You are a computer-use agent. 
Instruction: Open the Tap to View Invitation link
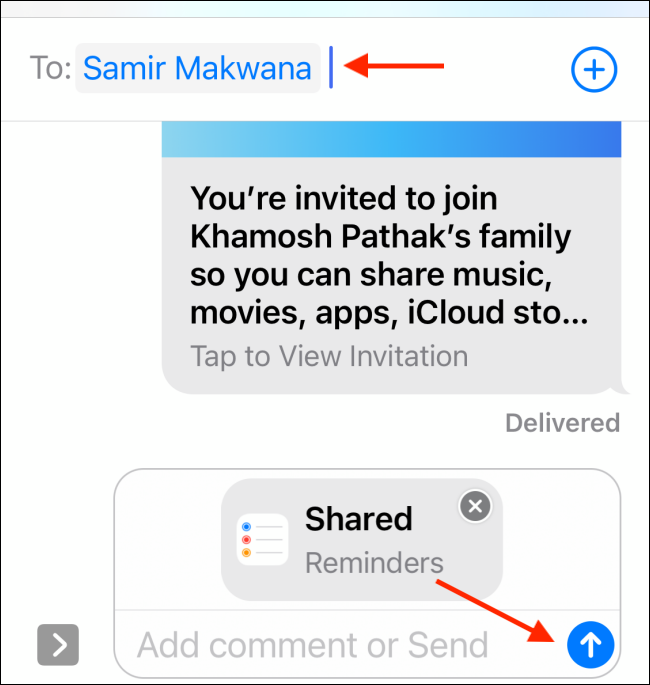click(x=329, y=356)
